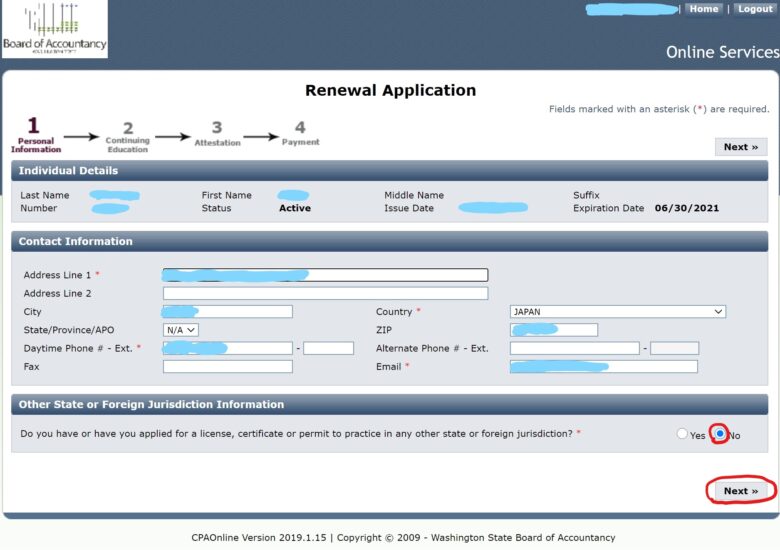Focus the City input field

click(x=228, y=312)
